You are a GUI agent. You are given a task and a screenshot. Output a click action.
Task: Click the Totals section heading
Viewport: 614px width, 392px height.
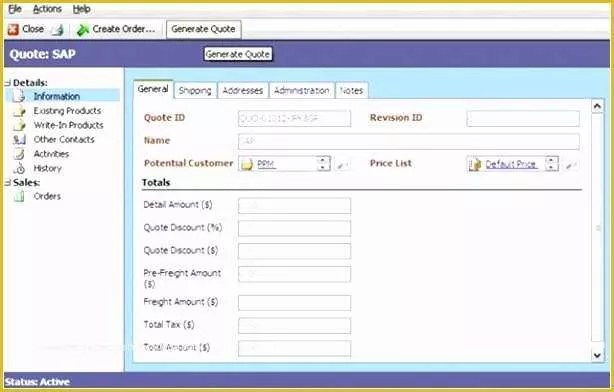[156, 182]
